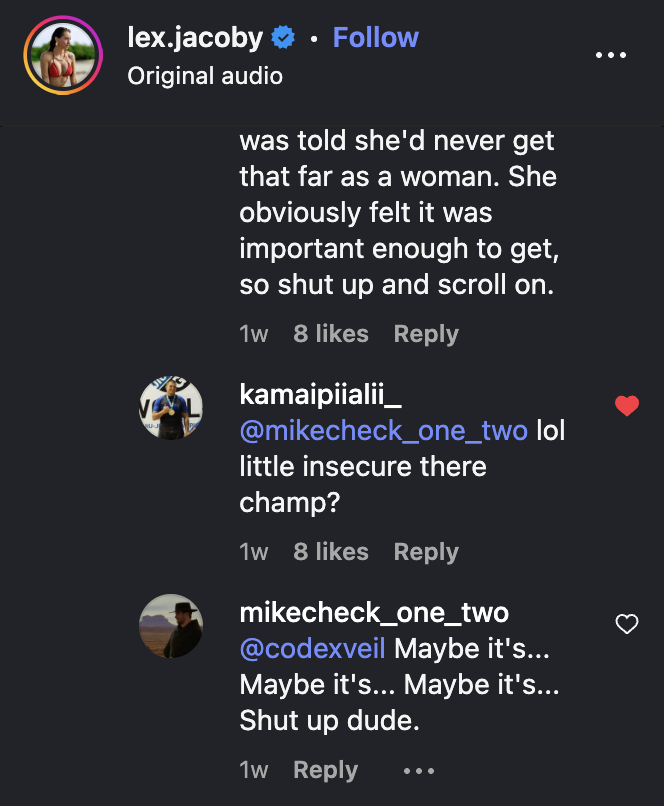
Task: View 8 likes on kamaipiialii_ comment
Action: point(330,552)
